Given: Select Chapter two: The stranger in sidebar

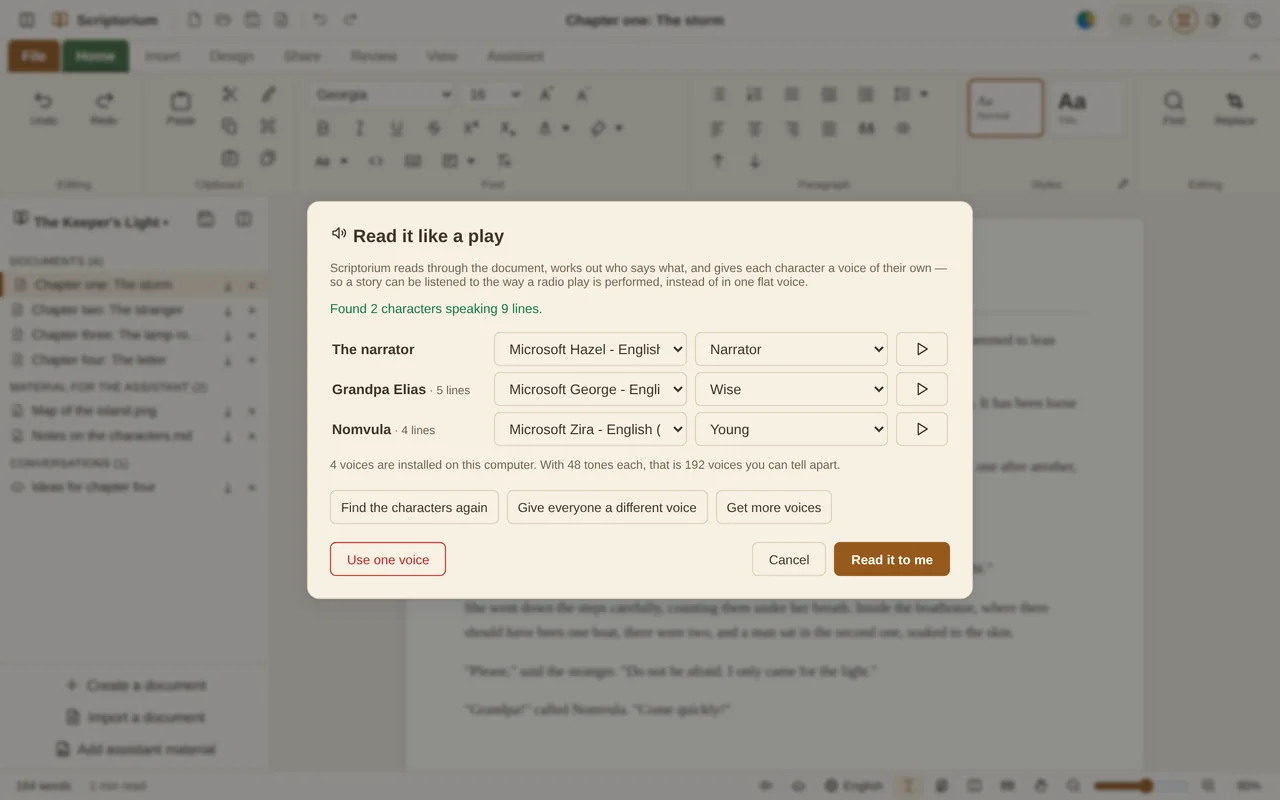Looking at the screenshot, I should (x=107, y=310).
